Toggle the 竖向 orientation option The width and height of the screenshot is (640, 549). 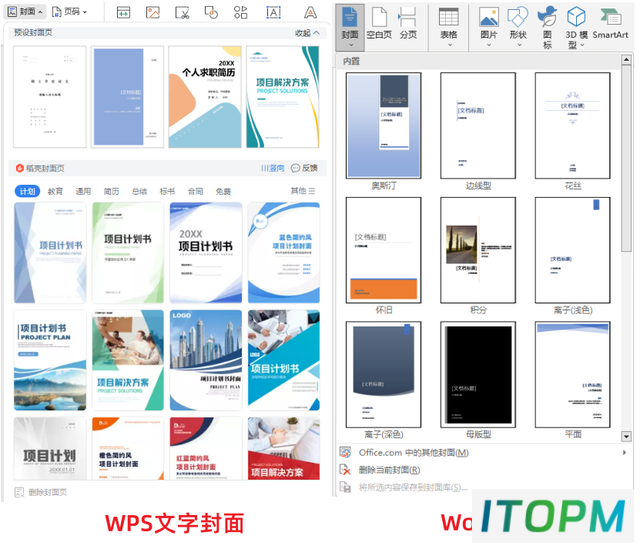(272, 168)
